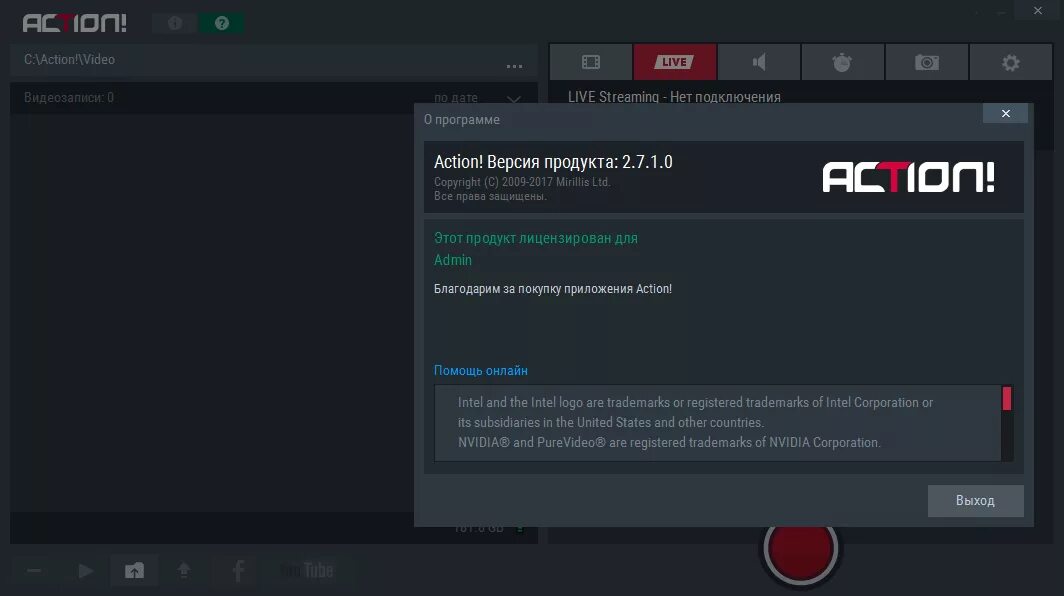Upload to YouTube via the YouTube icon
This screenshot has height=596, width=1064.
coord(307,571)
